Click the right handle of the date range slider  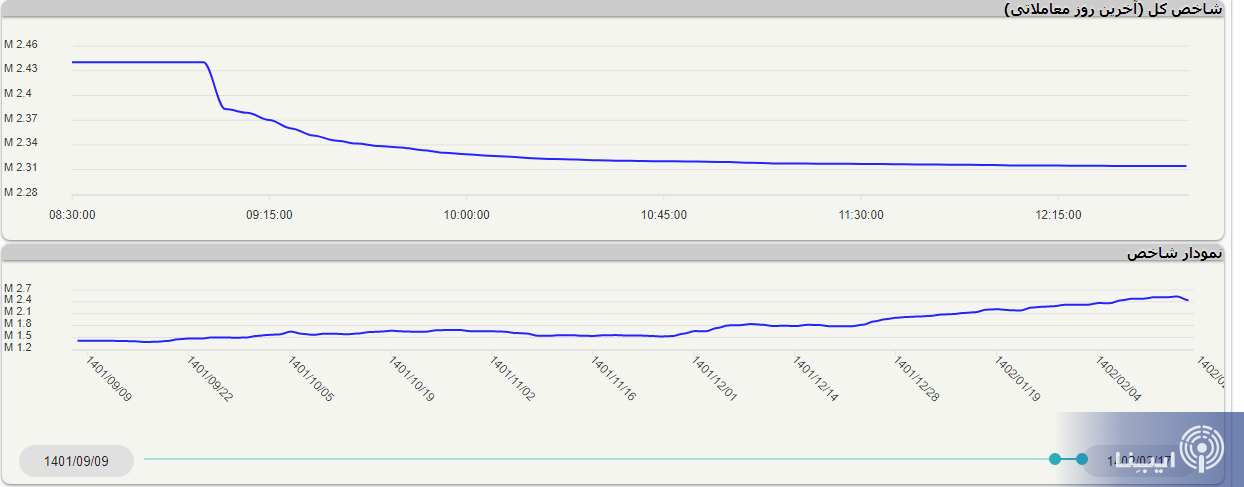(1081, 459)
